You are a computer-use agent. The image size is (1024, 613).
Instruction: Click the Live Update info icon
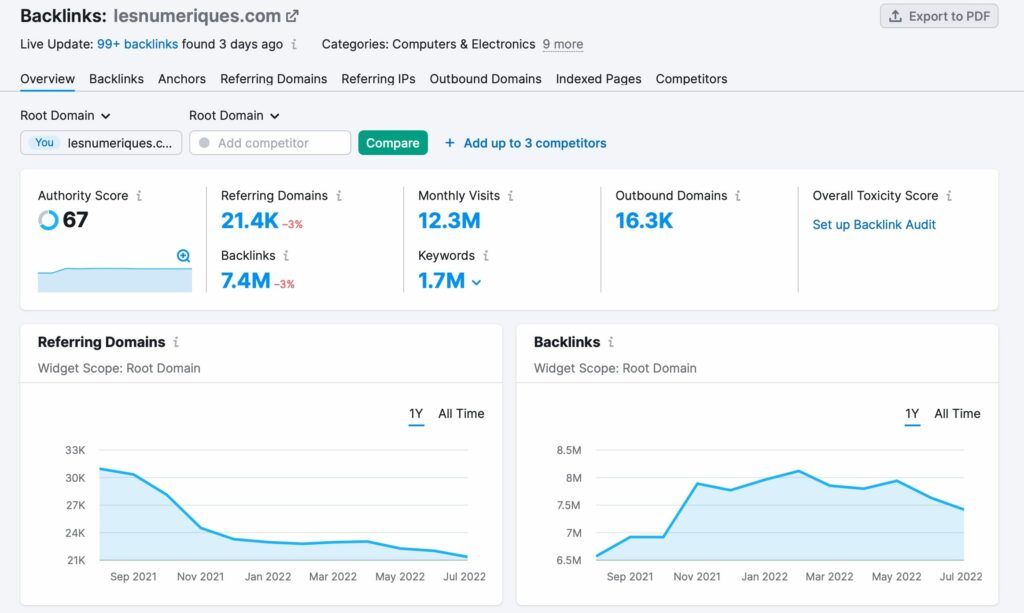[x=294, y=44]
